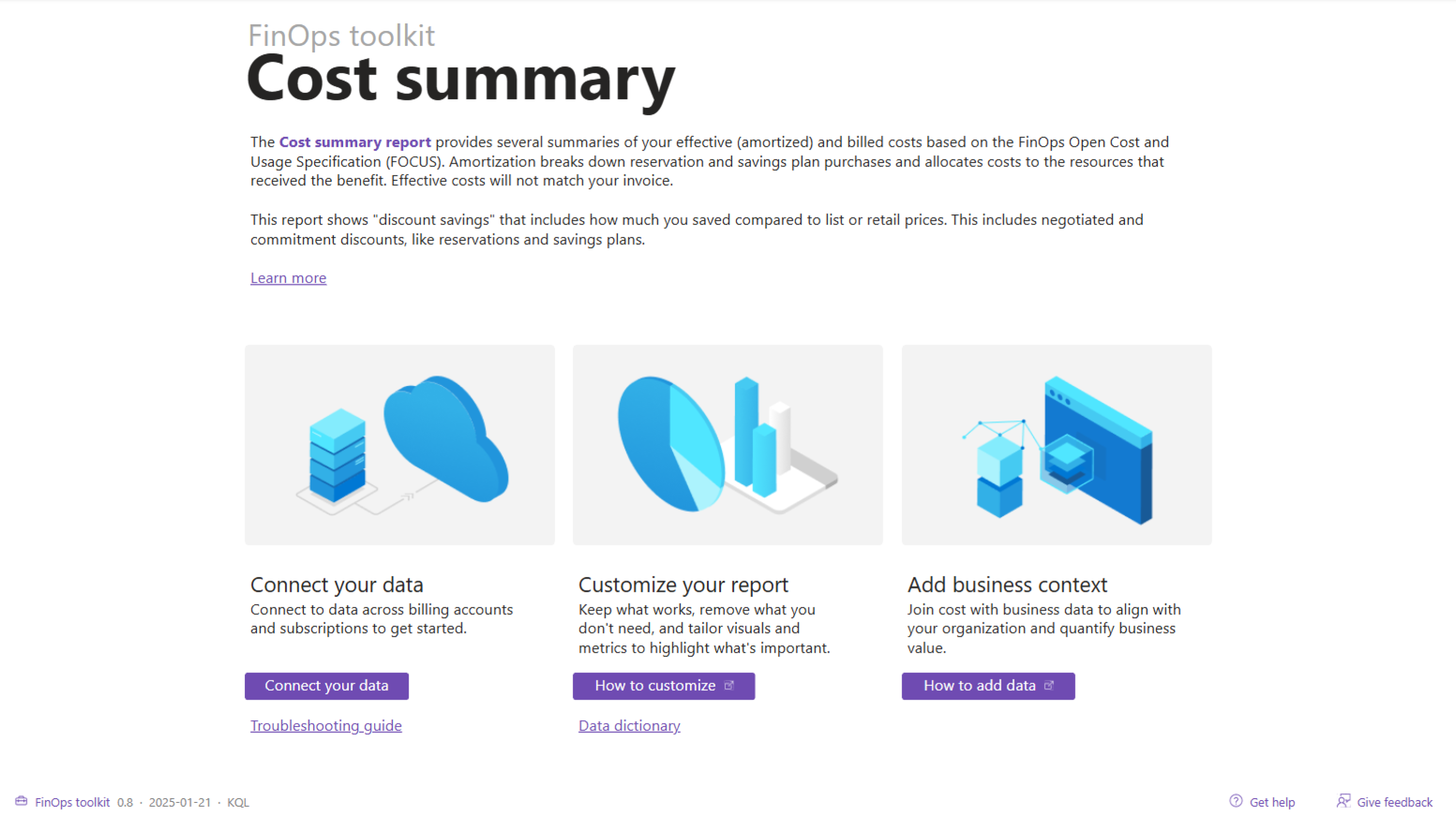The image size is (1456, 816).
Task: Open the FinOps toolkit link in the footer
Action: [73, 802]
